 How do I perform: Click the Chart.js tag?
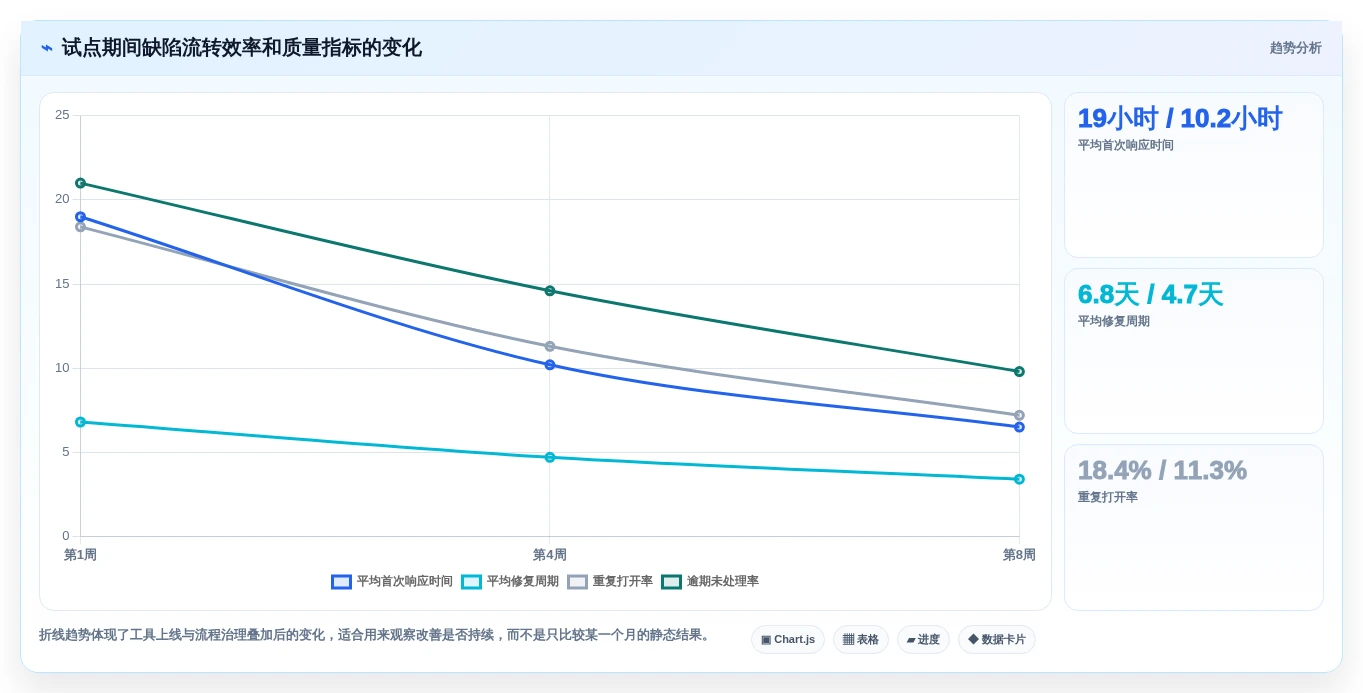(788, 639)
